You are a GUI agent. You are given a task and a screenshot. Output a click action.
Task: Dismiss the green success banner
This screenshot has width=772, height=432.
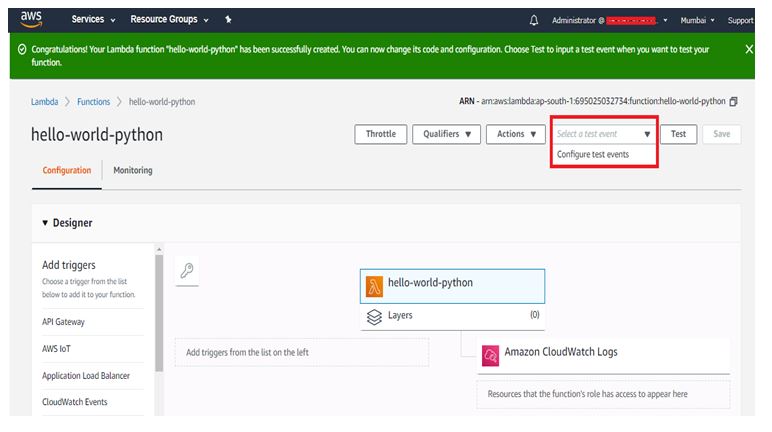click(749, 49)
